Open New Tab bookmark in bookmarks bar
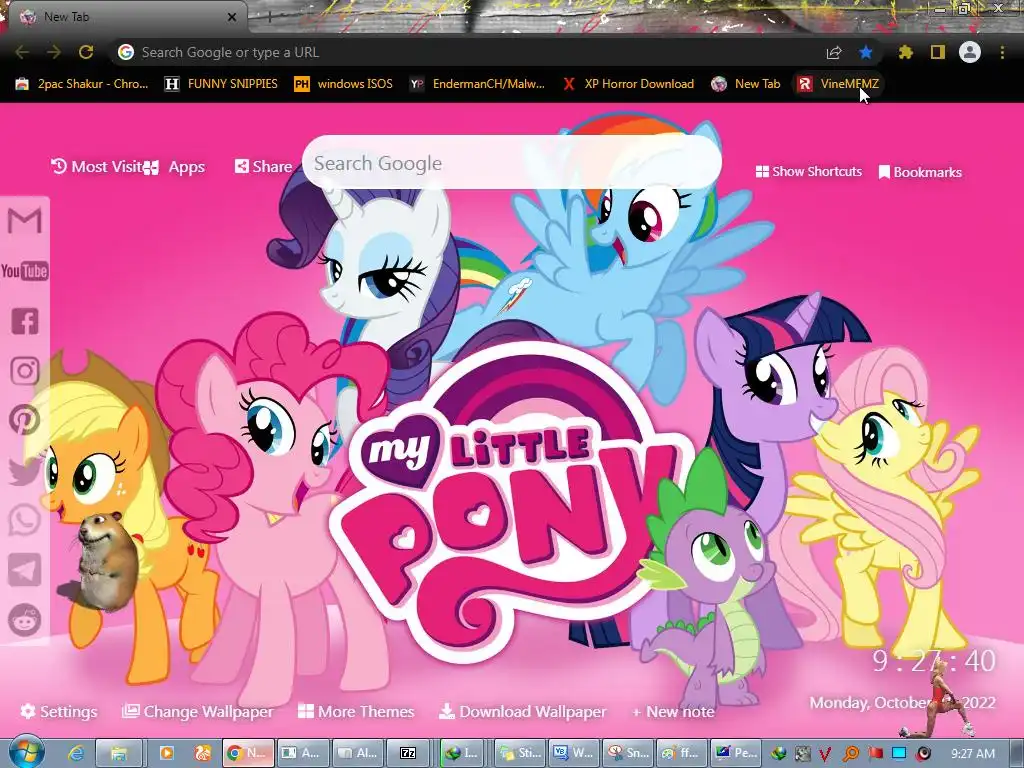This screenshot has width=1024, height=768. tap(746, 84)
